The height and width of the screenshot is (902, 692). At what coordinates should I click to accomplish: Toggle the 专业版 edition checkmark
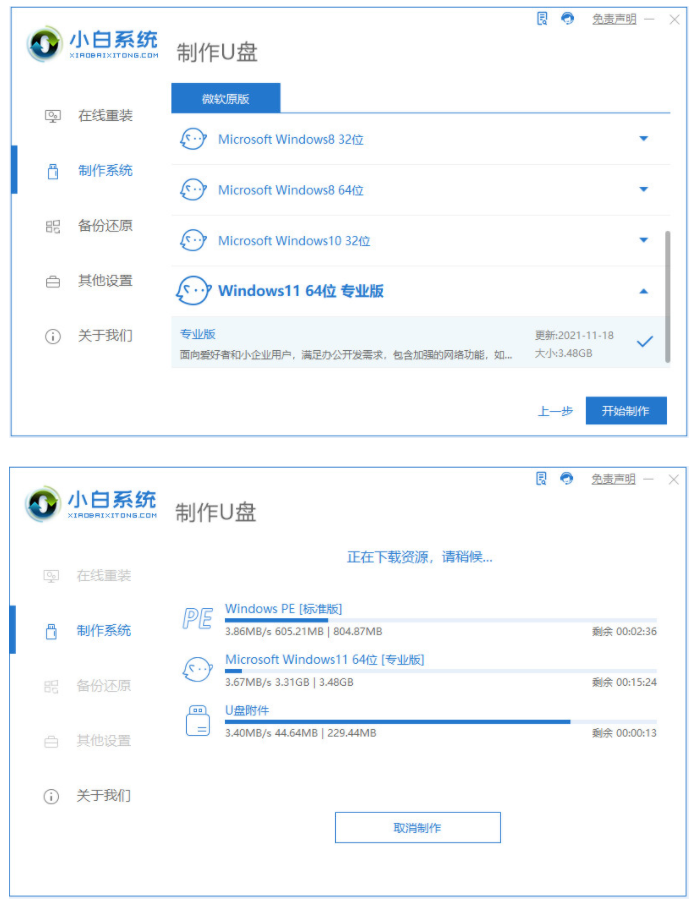(645, 341)
